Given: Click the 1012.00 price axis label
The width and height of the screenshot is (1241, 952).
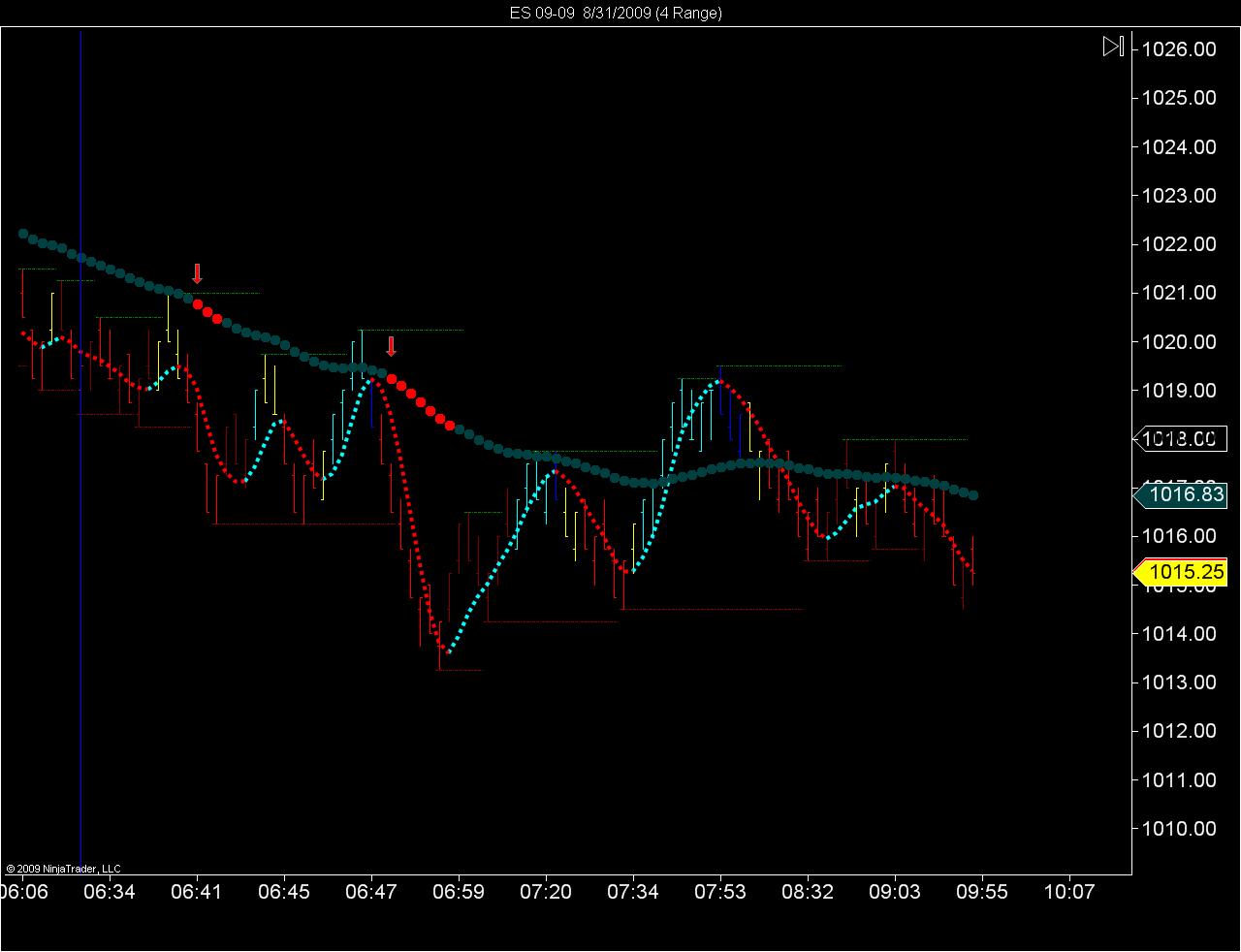Looking at the screenshot, I should coord(1179,731).
